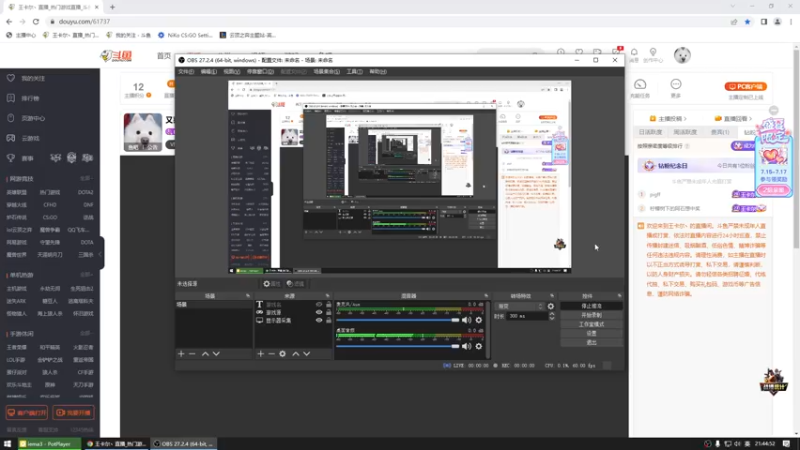Open source properties gear in sources toolbar
Viewport: 800px width, 450px height.
click(x=283, y=354)
